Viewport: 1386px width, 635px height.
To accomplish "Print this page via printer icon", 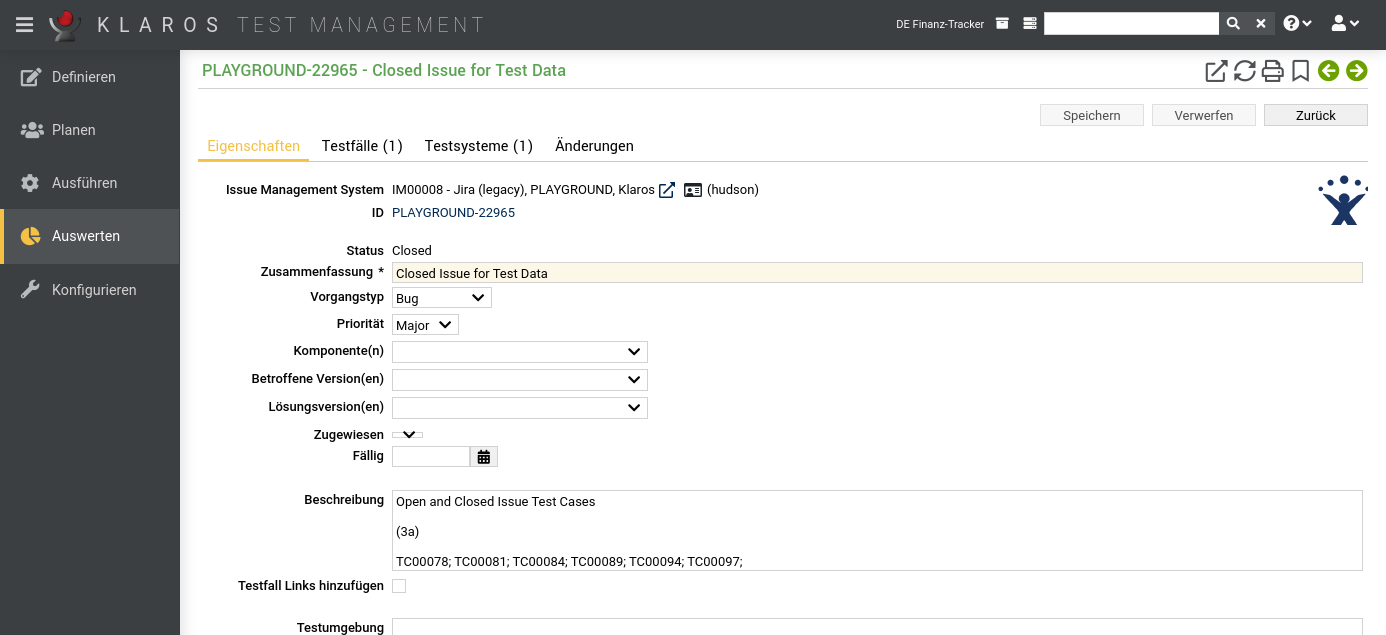I will 1272,71.
